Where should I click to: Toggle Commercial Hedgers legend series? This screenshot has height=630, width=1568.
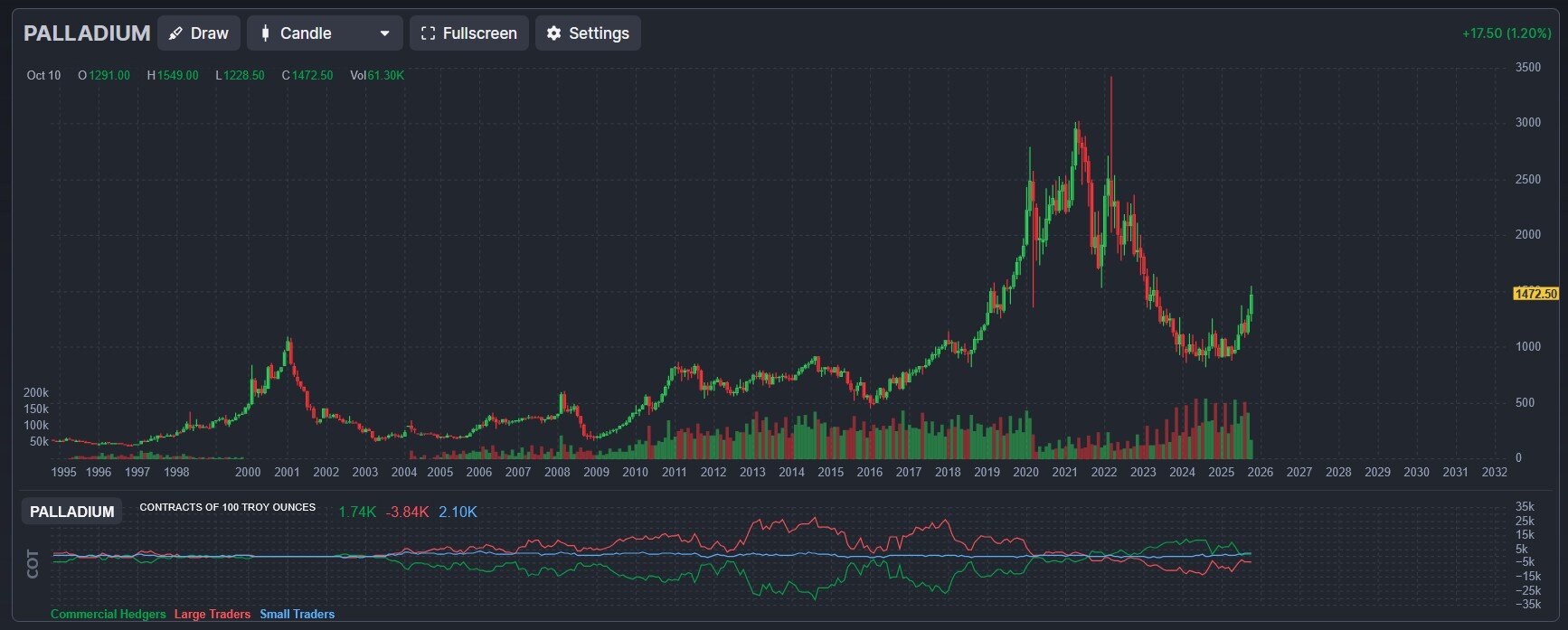click(108, 615)
